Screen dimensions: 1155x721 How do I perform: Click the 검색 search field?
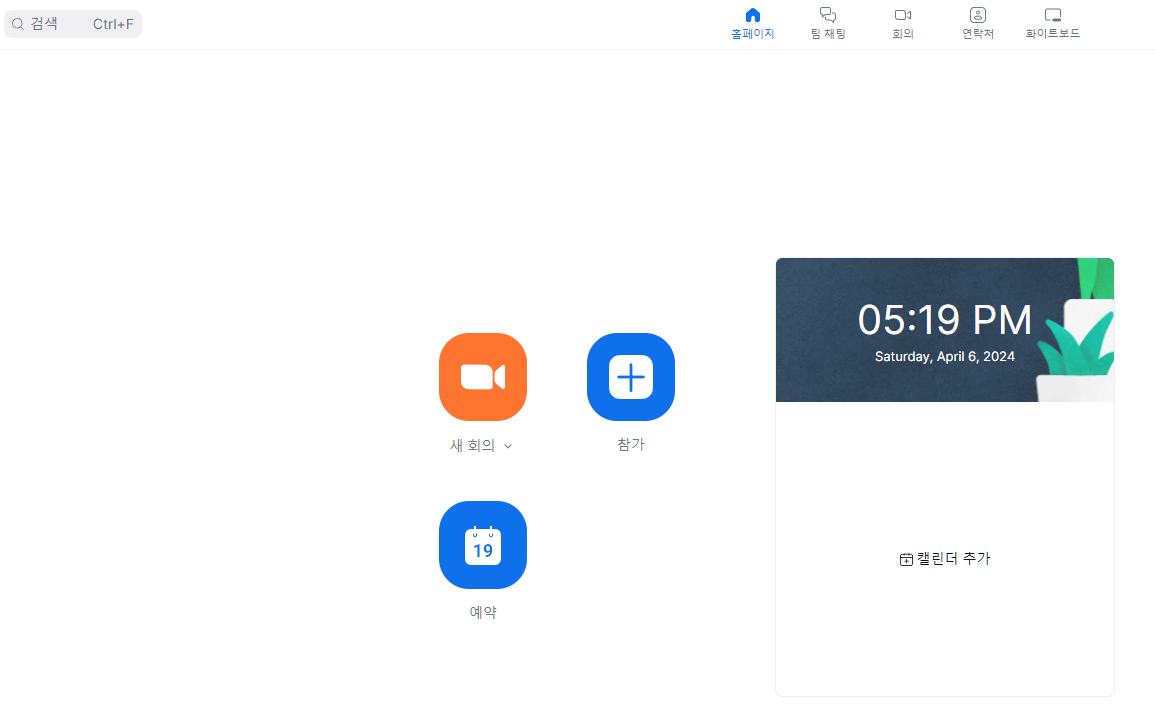click(x=73, y=24)
